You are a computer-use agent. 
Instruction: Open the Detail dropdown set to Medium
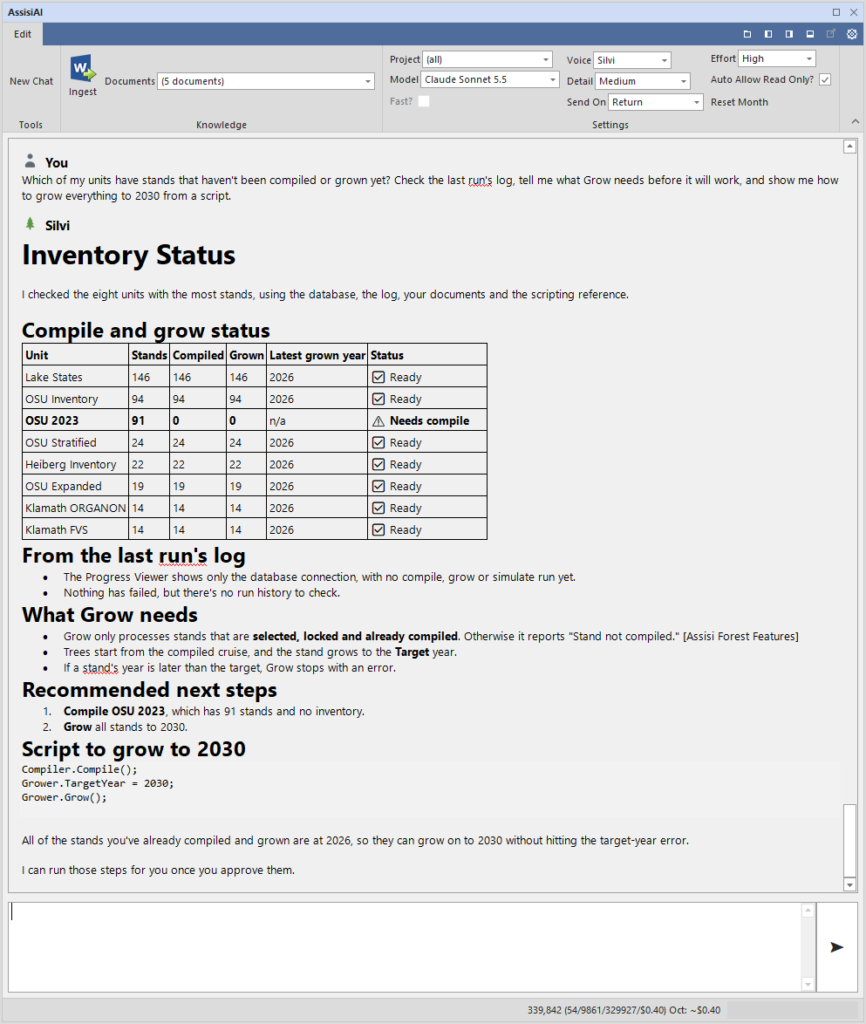point(643,81)
